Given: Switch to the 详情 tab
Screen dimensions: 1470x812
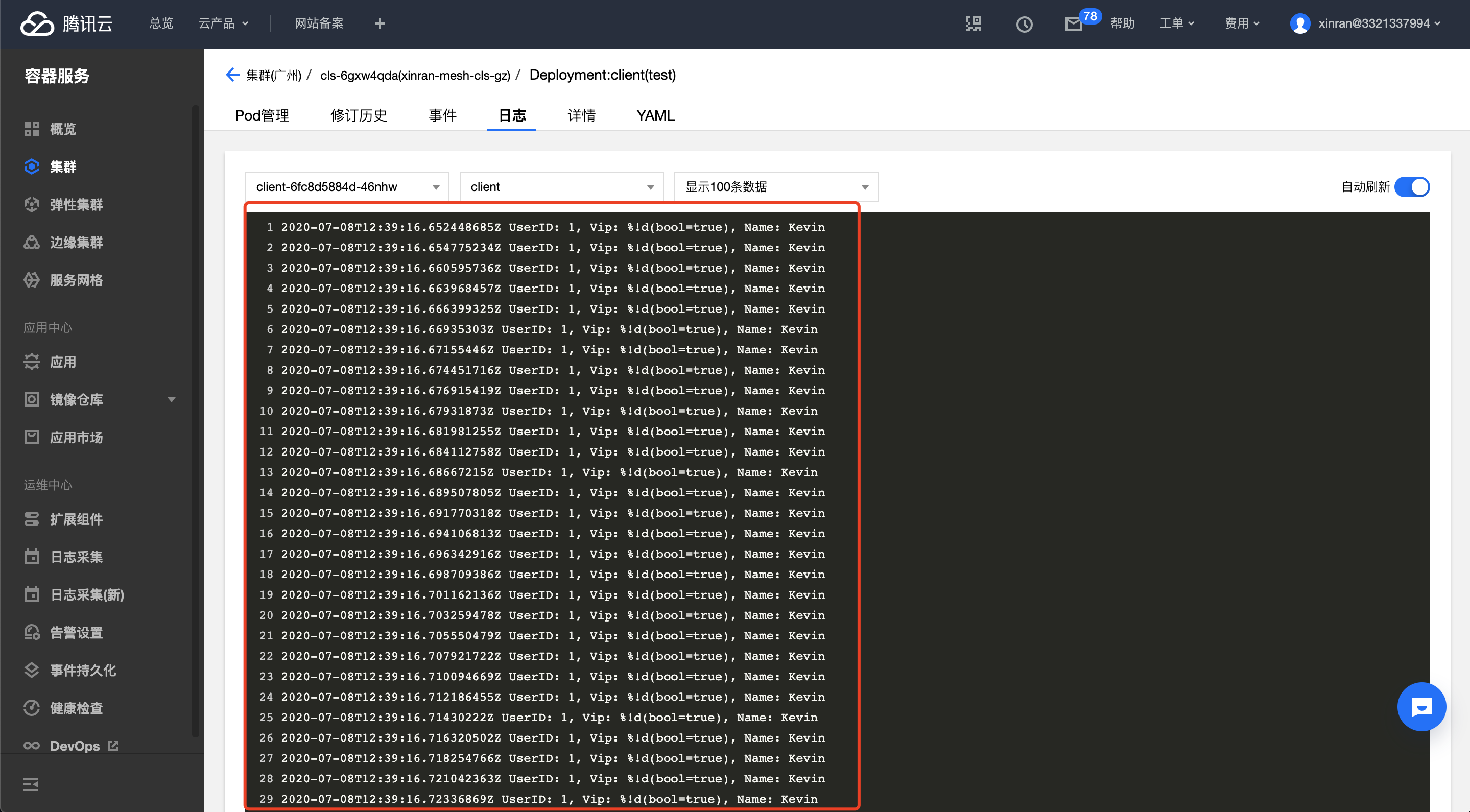Looking at the screenshot, I should pyautogui.click(x=581, y=115).
